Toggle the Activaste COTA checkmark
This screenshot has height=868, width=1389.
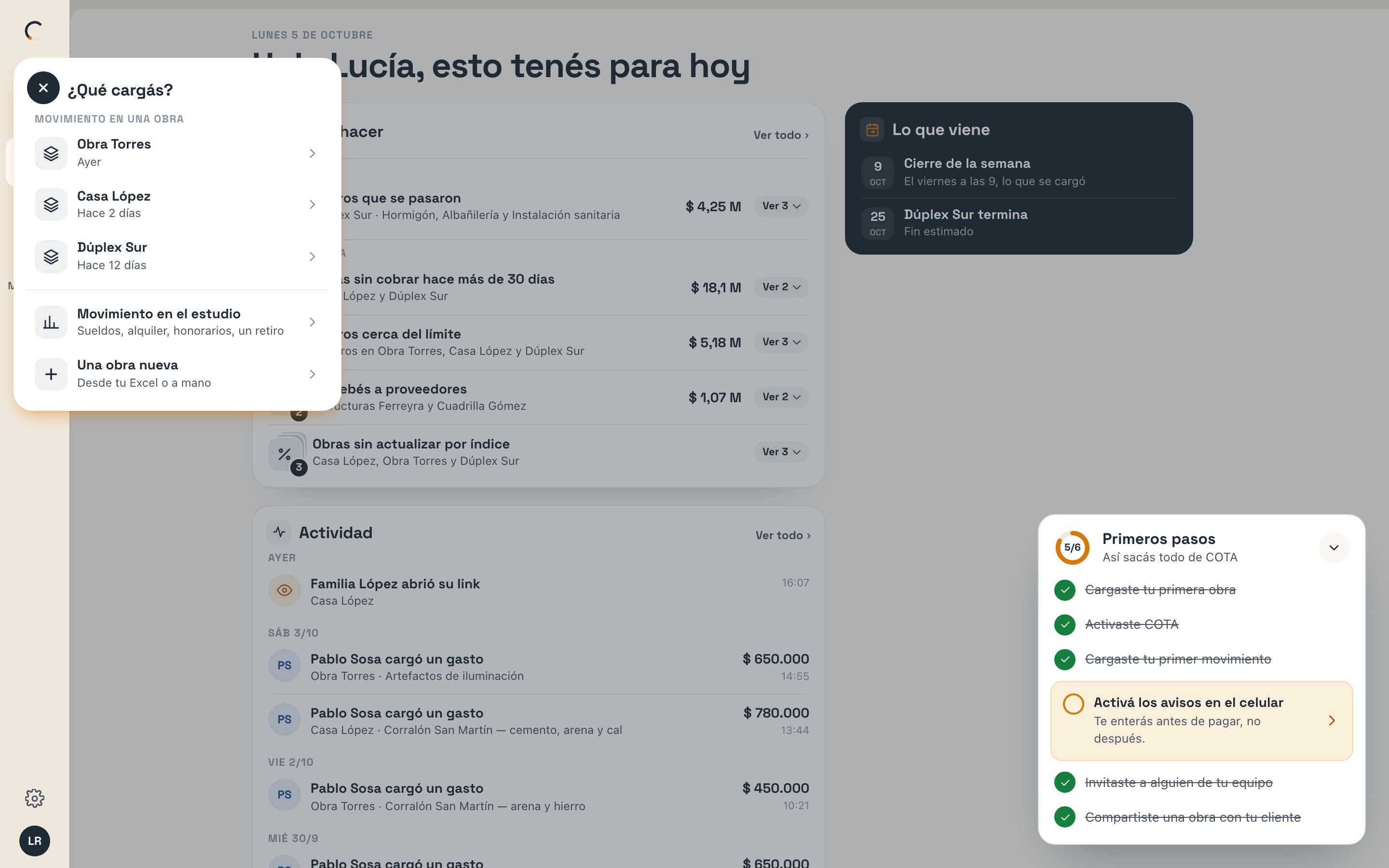(1065, 624)
